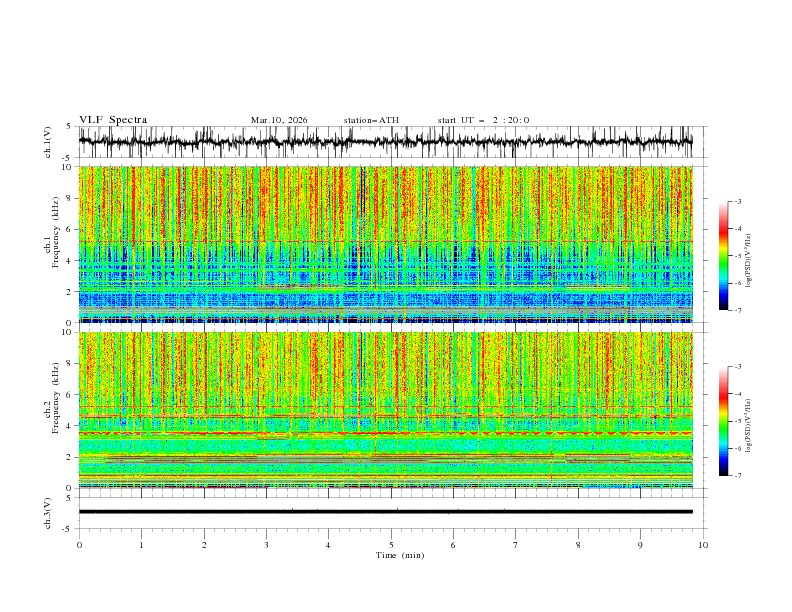792x612 pixels.
Task: Click the "VLF Spectra" title text
Action: [113, 120]
